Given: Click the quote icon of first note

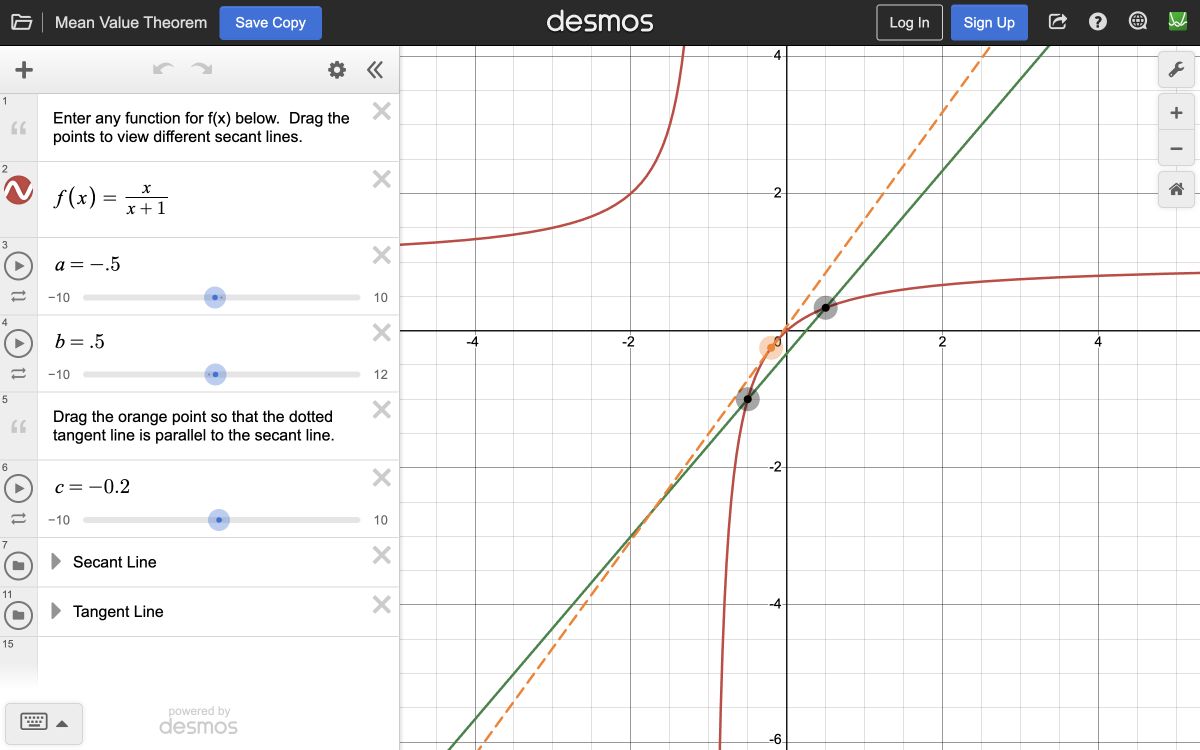Looking at the screenshot, I should [x=19, y=128].
